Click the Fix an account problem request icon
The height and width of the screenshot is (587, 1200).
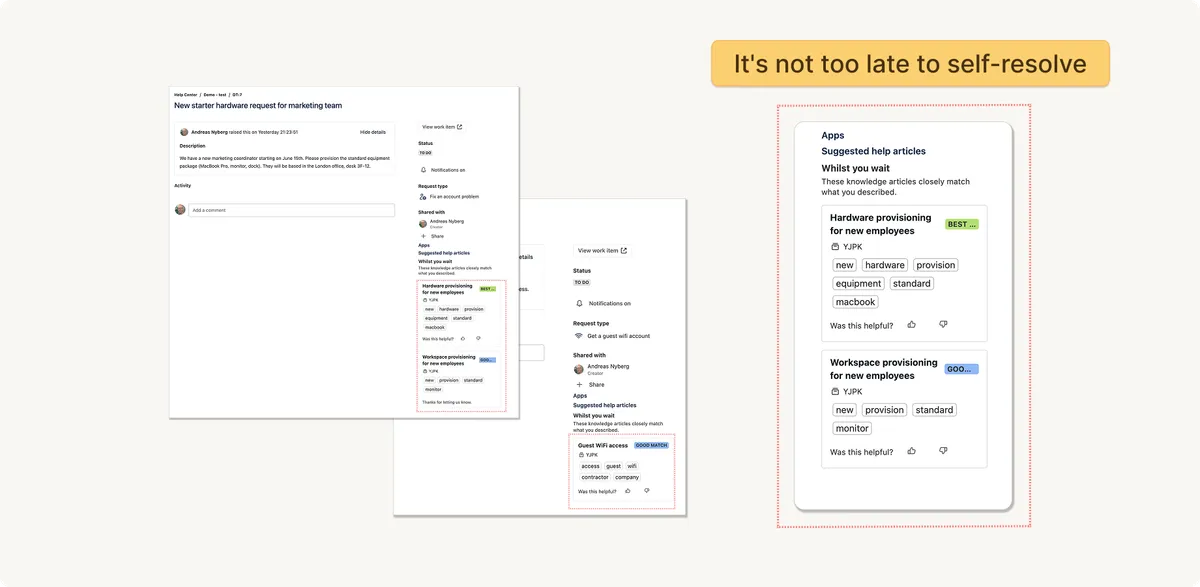[x=423, y=197]
